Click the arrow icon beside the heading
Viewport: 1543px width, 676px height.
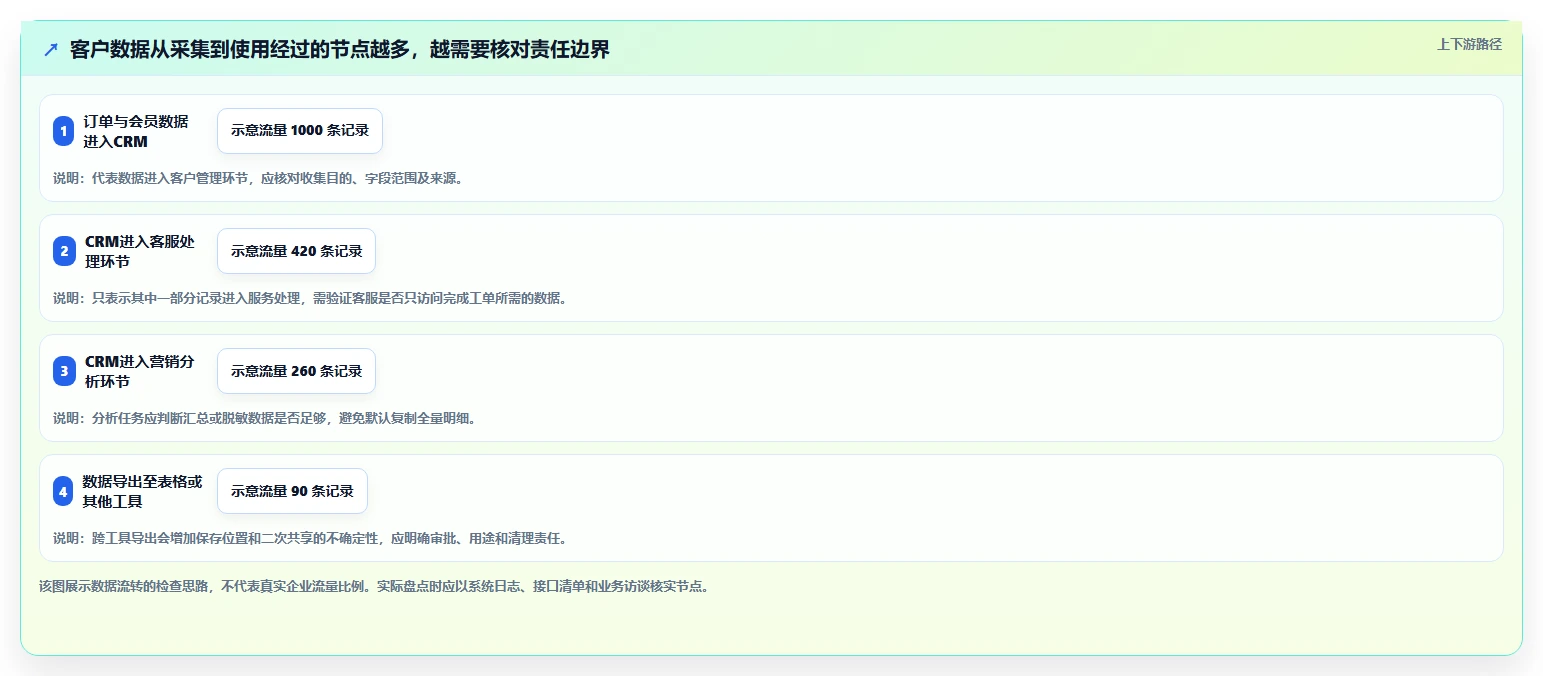pyautogui.click(x=51, y=50)
